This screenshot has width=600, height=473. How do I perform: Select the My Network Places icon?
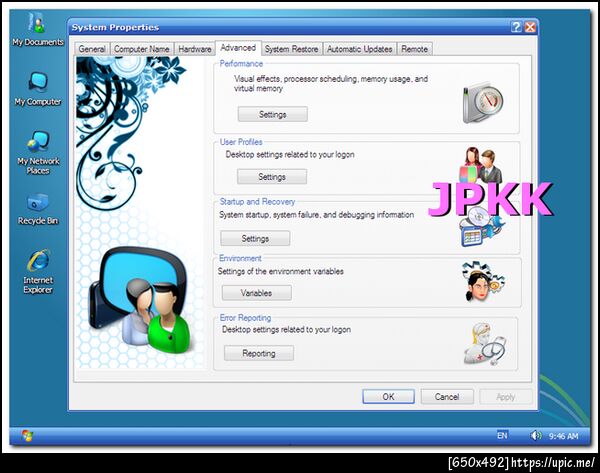(x=38, y=152)
